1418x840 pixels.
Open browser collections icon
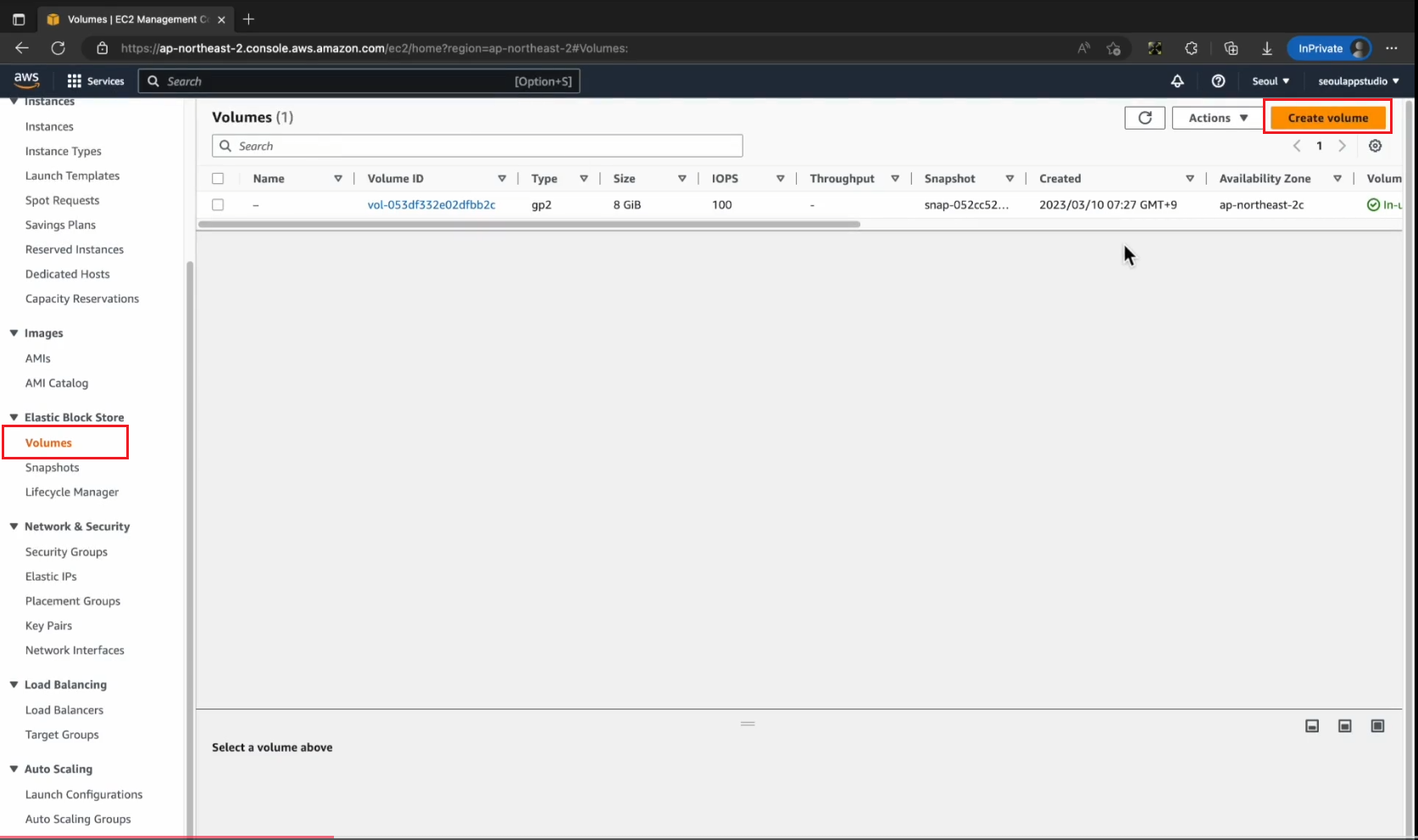(x=1231, y=48)
